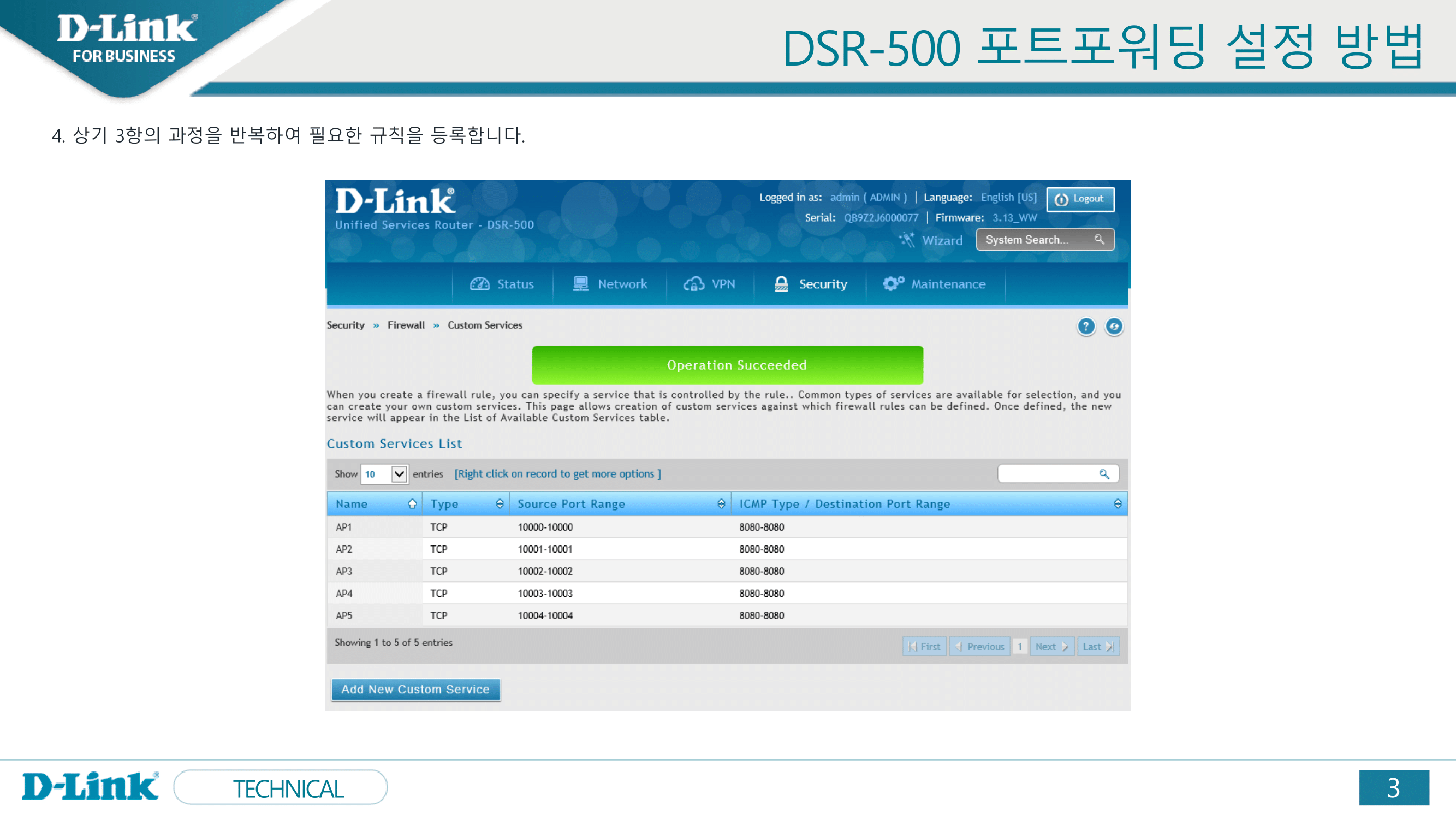Click Firewall breadcrumb
This screenshot has height=819, width=1456.
tap(406, 325)
